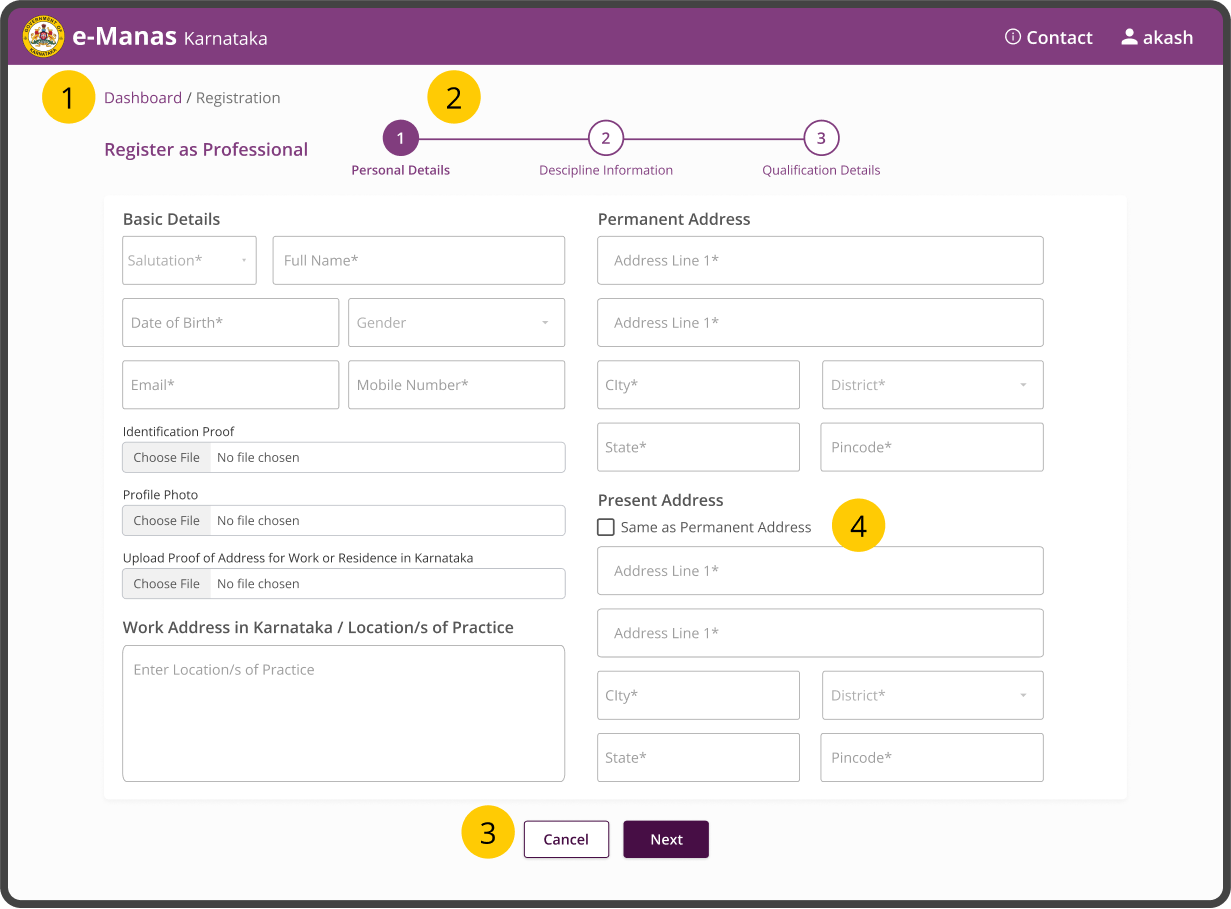Click the Contact info icon
The image size is (1231, 909).
1013,37
